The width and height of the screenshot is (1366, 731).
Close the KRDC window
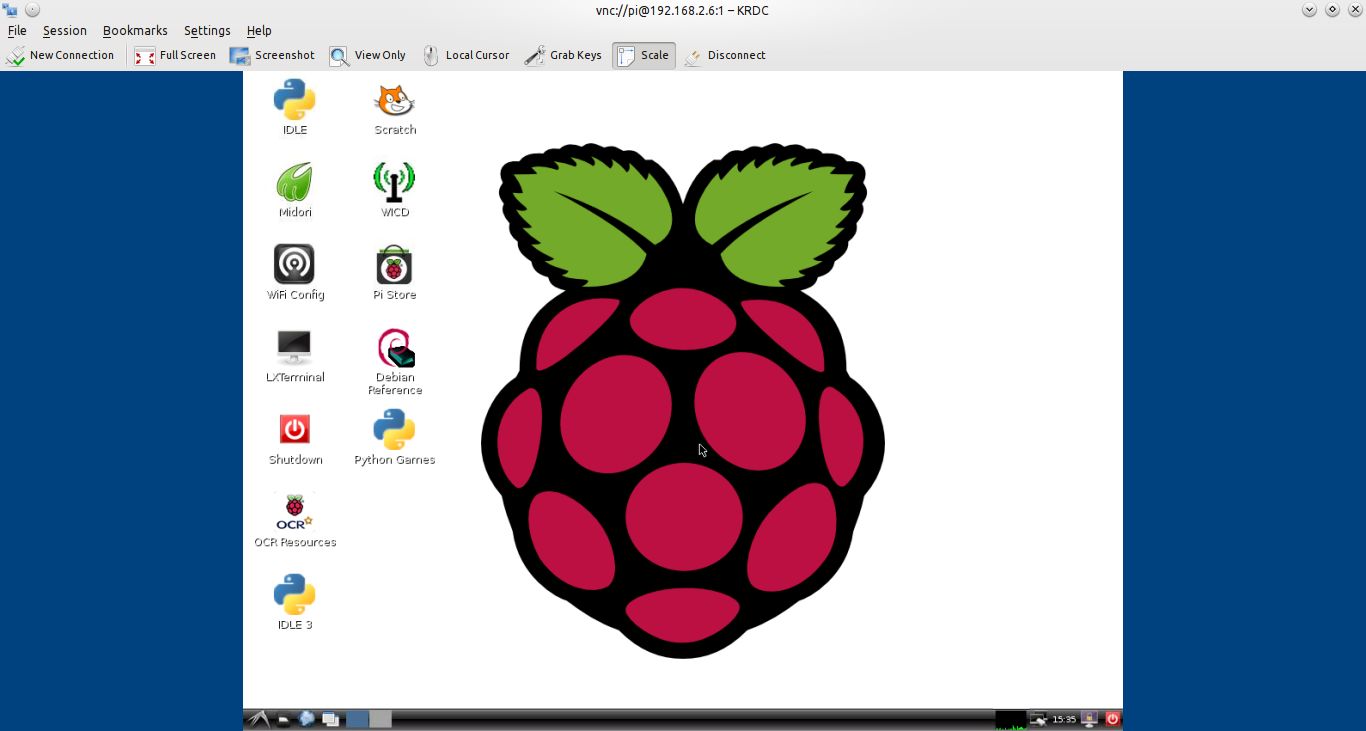tap(1354, 10)
